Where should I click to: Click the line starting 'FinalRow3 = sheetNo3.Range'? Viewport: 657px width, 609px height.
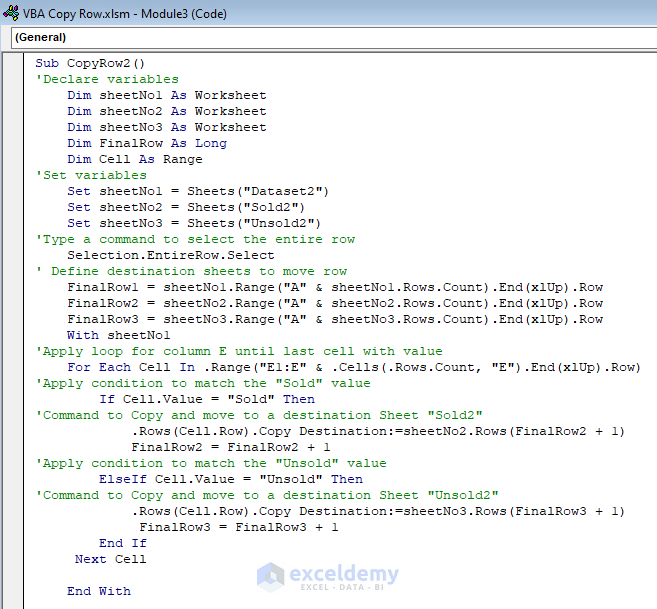335,319
